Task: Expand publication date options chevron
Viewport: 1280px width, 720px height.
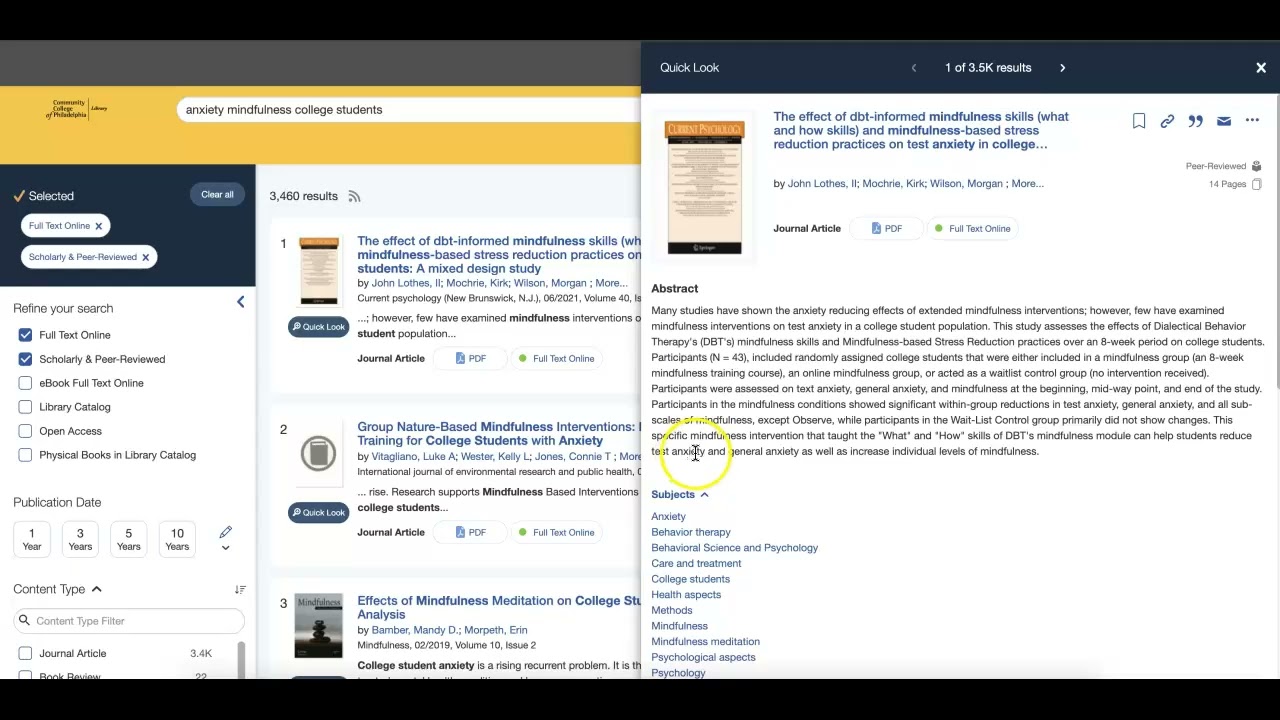Action: [x=225, y=548]
